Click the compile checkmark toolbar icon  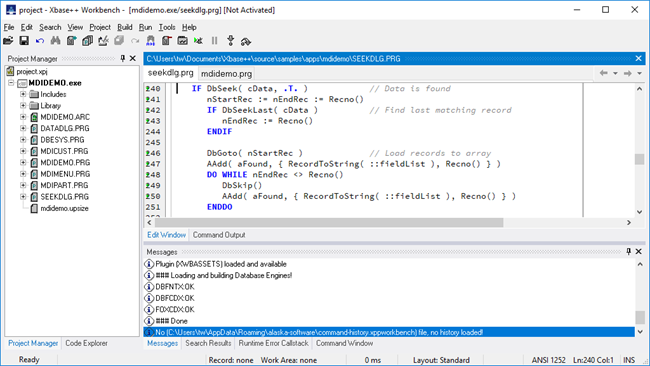pyautogui.click(x=103, y=41)
